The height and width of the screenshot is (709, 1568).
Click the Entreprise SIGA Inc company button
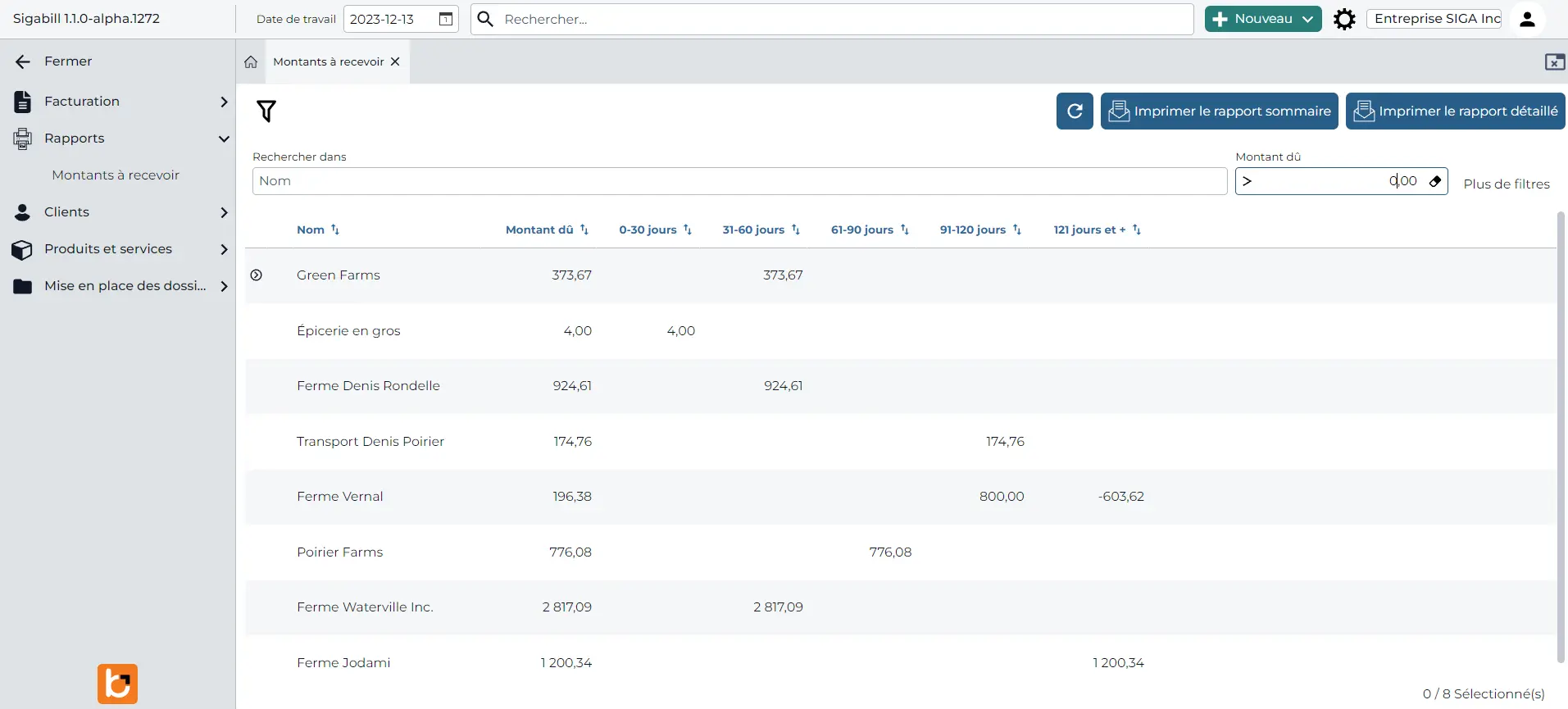click(1434, 19)
